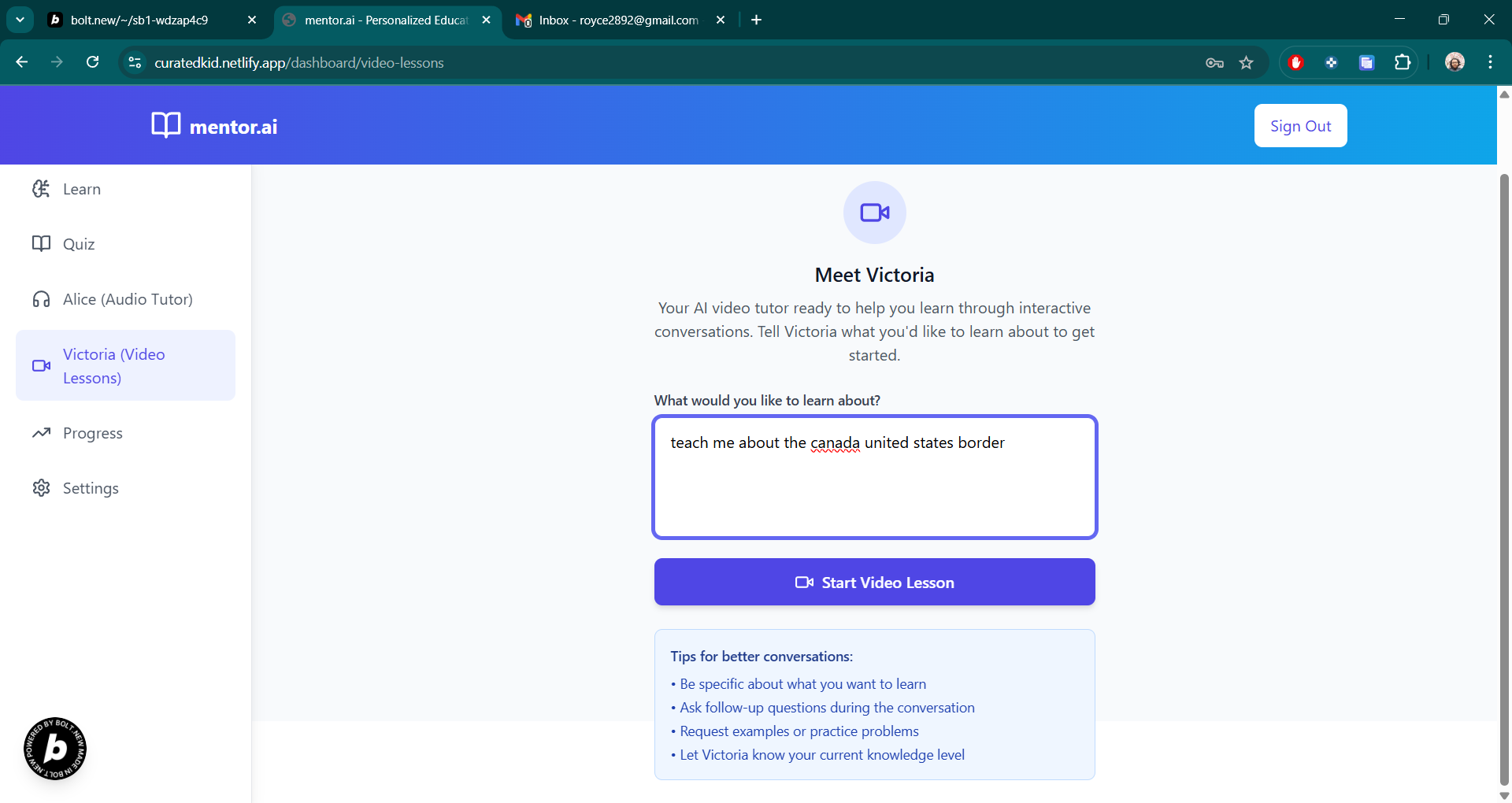Close the bolt.new tab

(x=252, y=20)
